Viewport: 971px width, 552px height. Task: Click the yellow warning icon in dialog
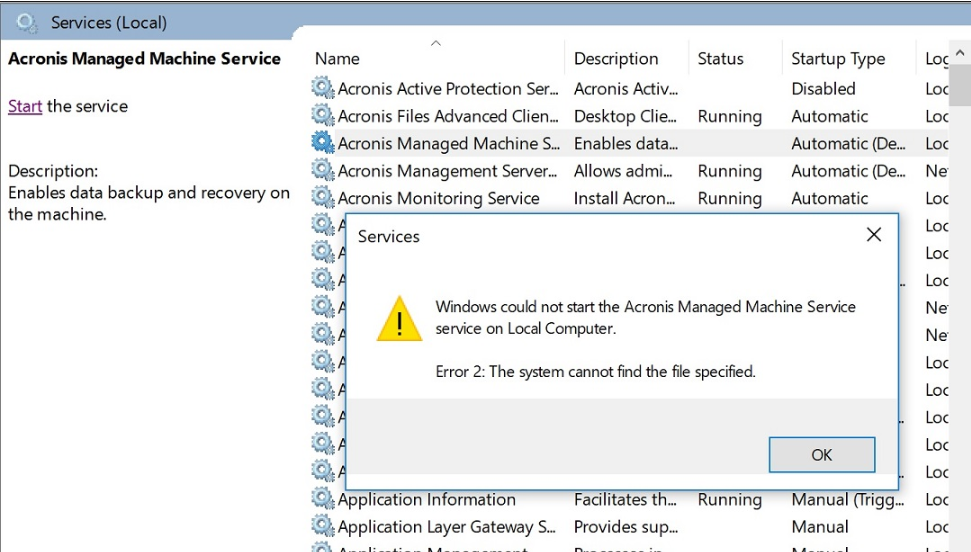[x=399, y=319]
